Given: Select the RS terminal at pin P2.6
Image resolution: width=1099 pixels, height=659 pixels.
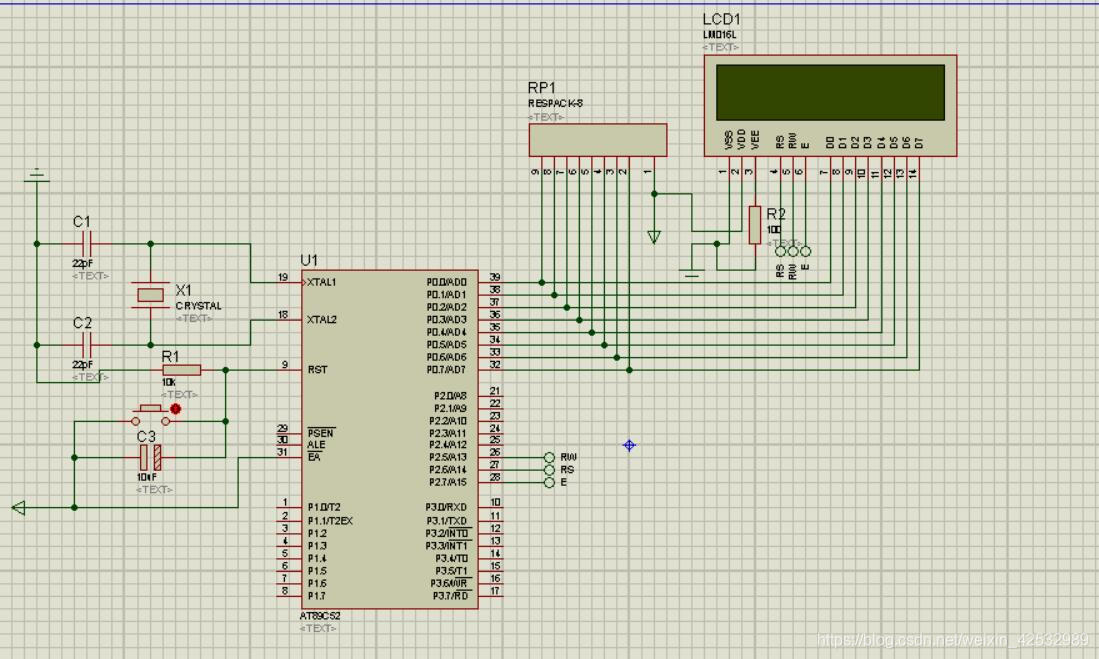Looking at the screenshot, I should point(549,470).
